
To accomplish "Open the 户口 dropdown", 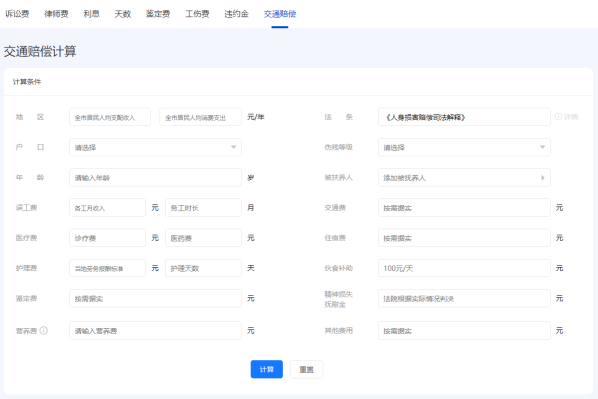I will (155, 147).
